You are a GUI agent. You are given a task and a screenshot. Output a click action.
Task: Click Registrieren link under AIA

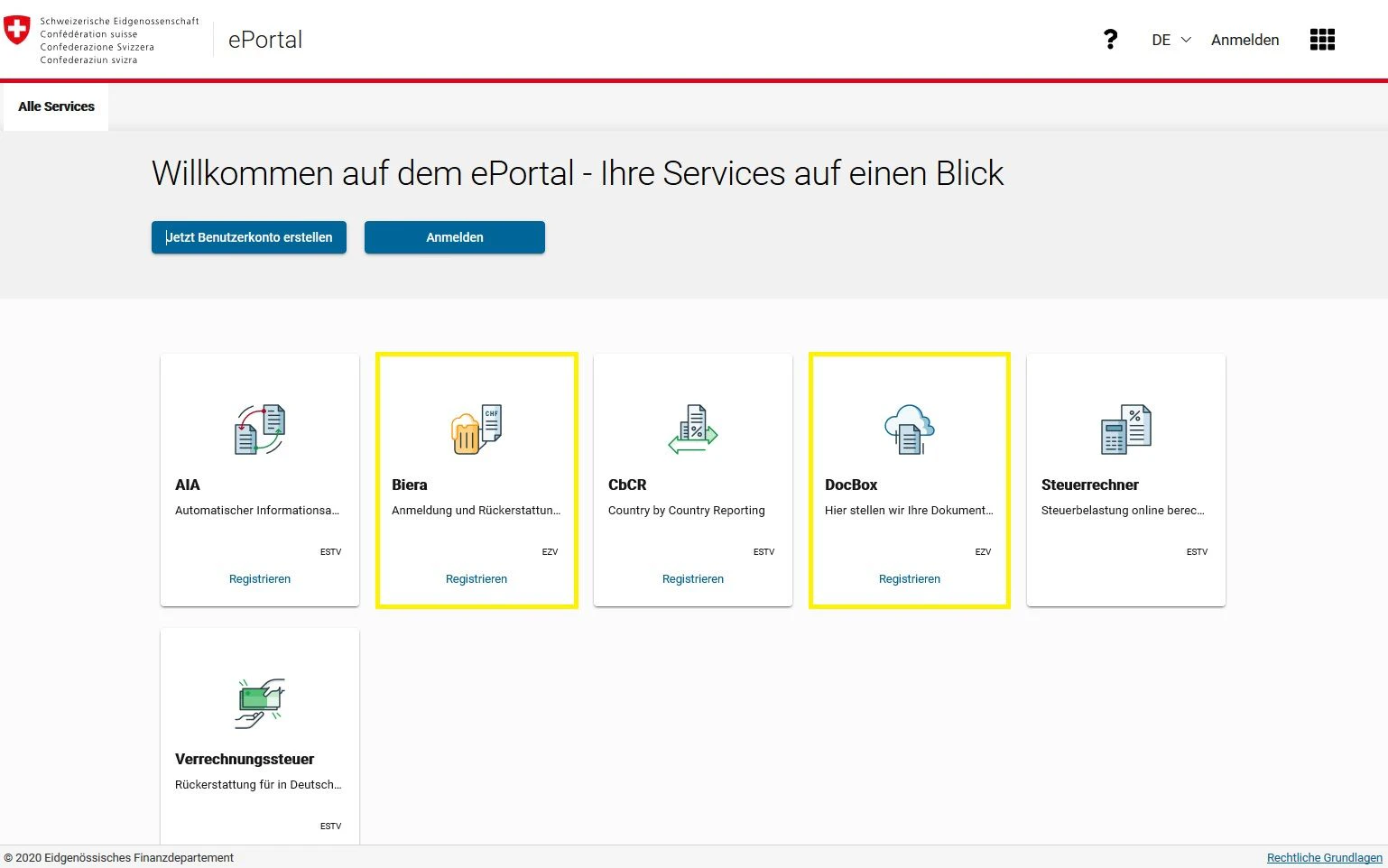(260, 579)
